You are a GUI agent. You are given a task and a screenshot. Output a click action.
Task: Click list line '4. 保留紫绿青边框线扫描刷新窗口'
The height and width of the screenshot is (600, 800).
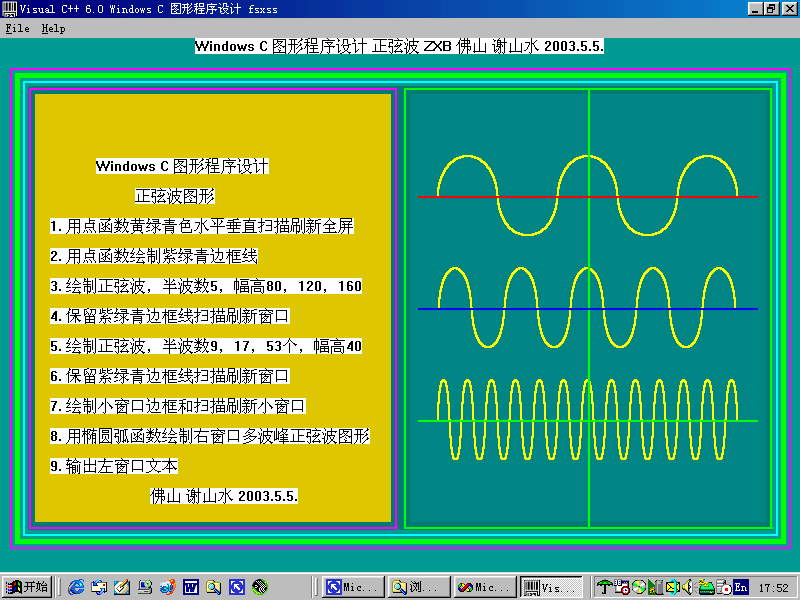(x=170, y=316)
